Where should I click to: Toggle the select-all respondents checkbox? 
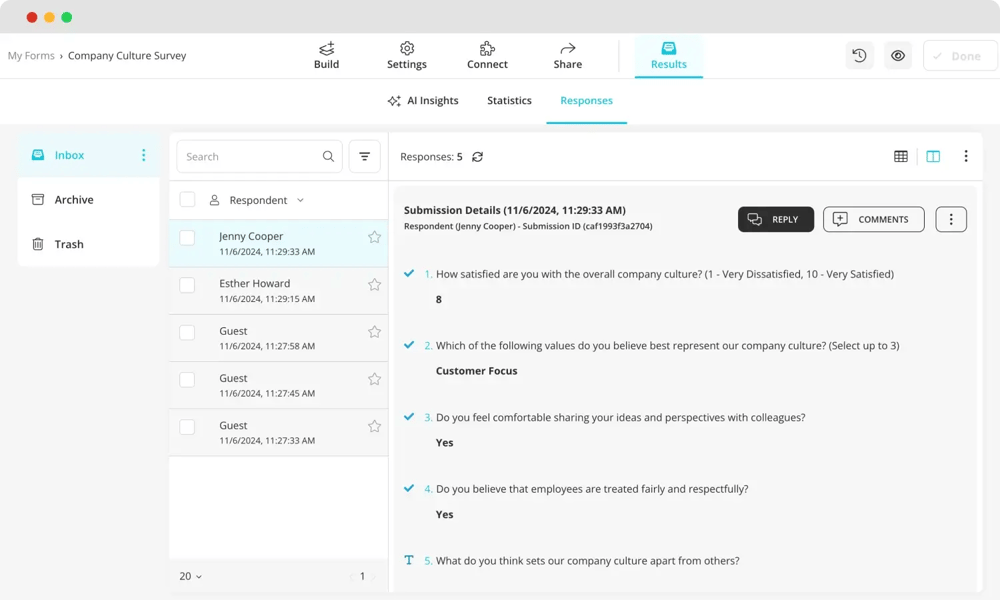tap(187, 200)
